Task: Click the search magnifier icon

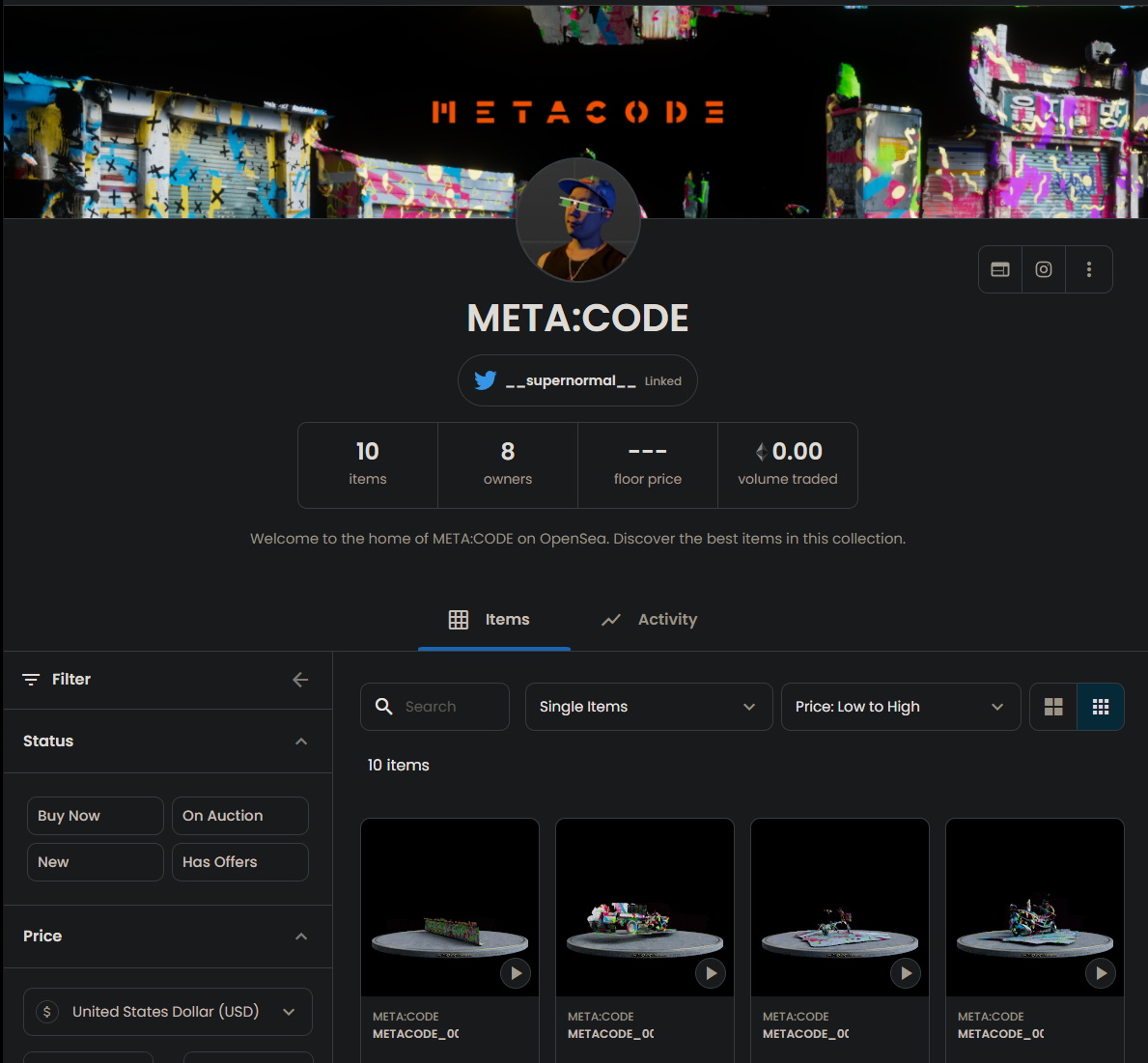Action: 383,706
